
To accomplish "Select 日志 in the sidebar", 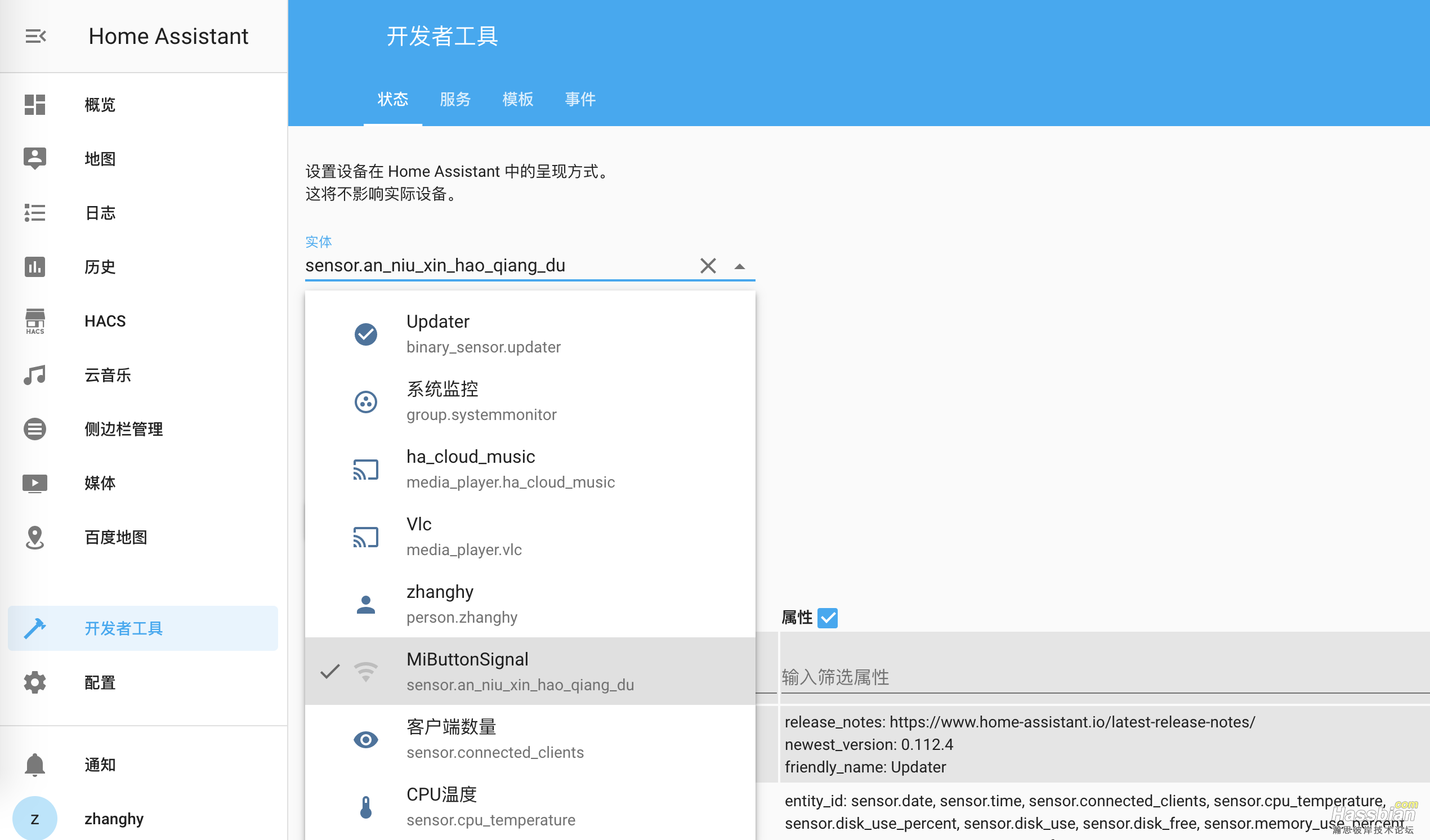I will tap(143, 213).
